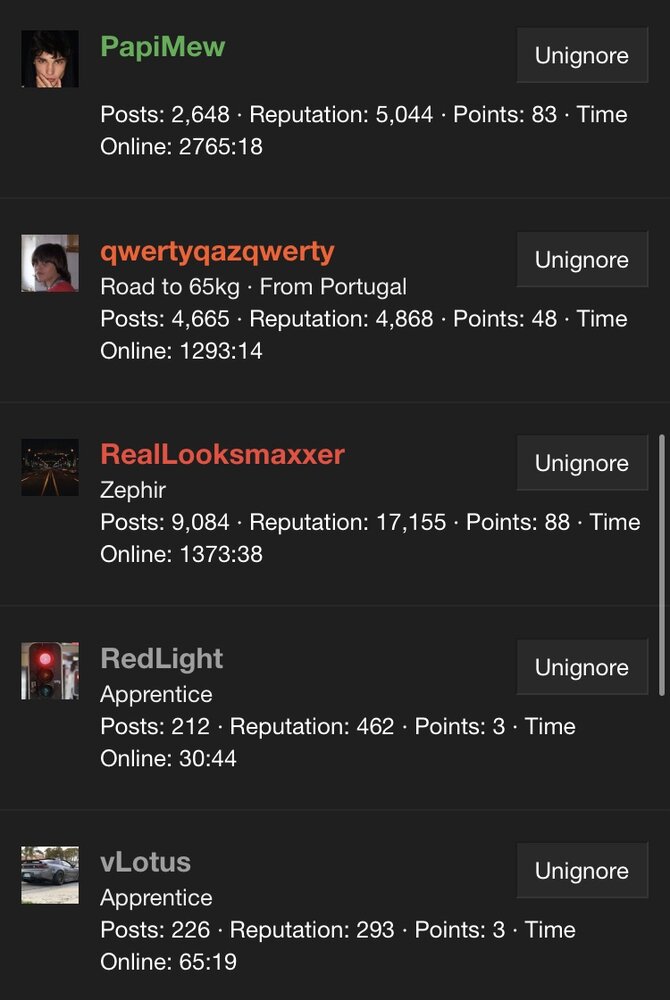Screen dimensions: 670x1000
Task: Click the vertical scrollbar on the right
Action: [662, 564]
